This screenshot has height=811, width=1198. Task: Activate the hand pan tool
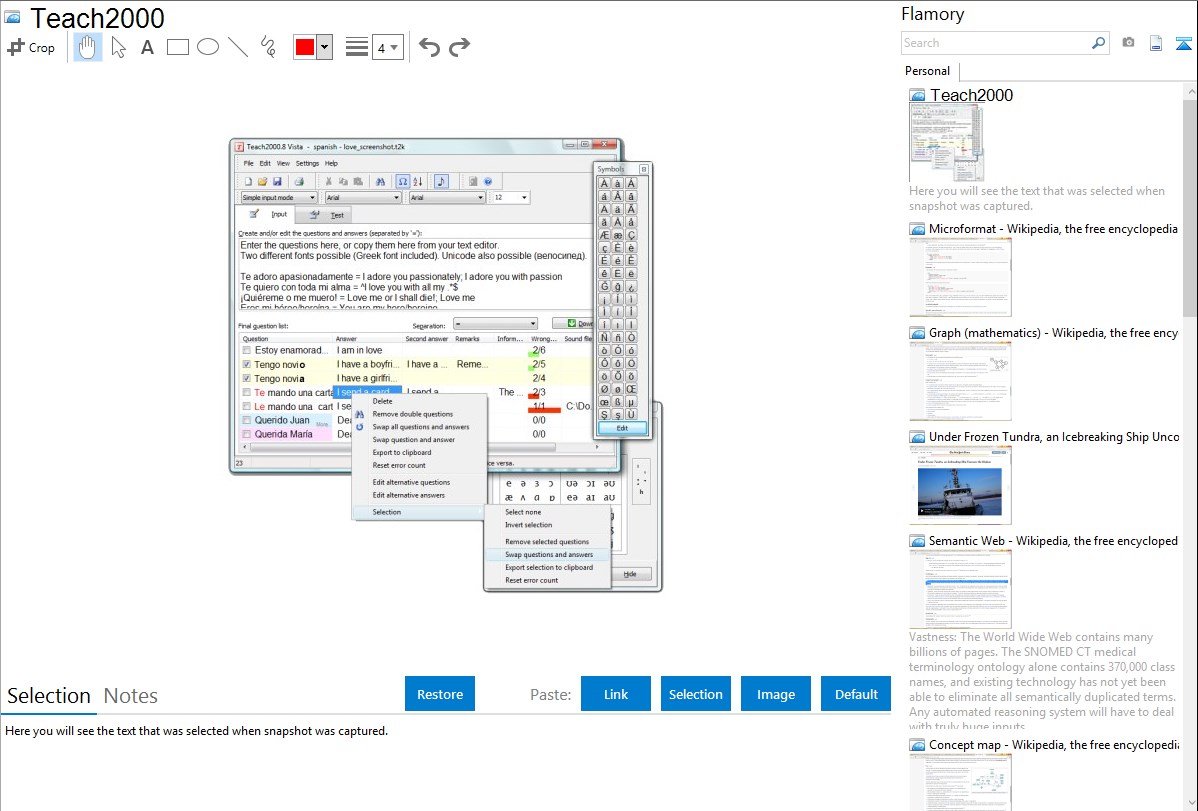(x=87, y=47)
